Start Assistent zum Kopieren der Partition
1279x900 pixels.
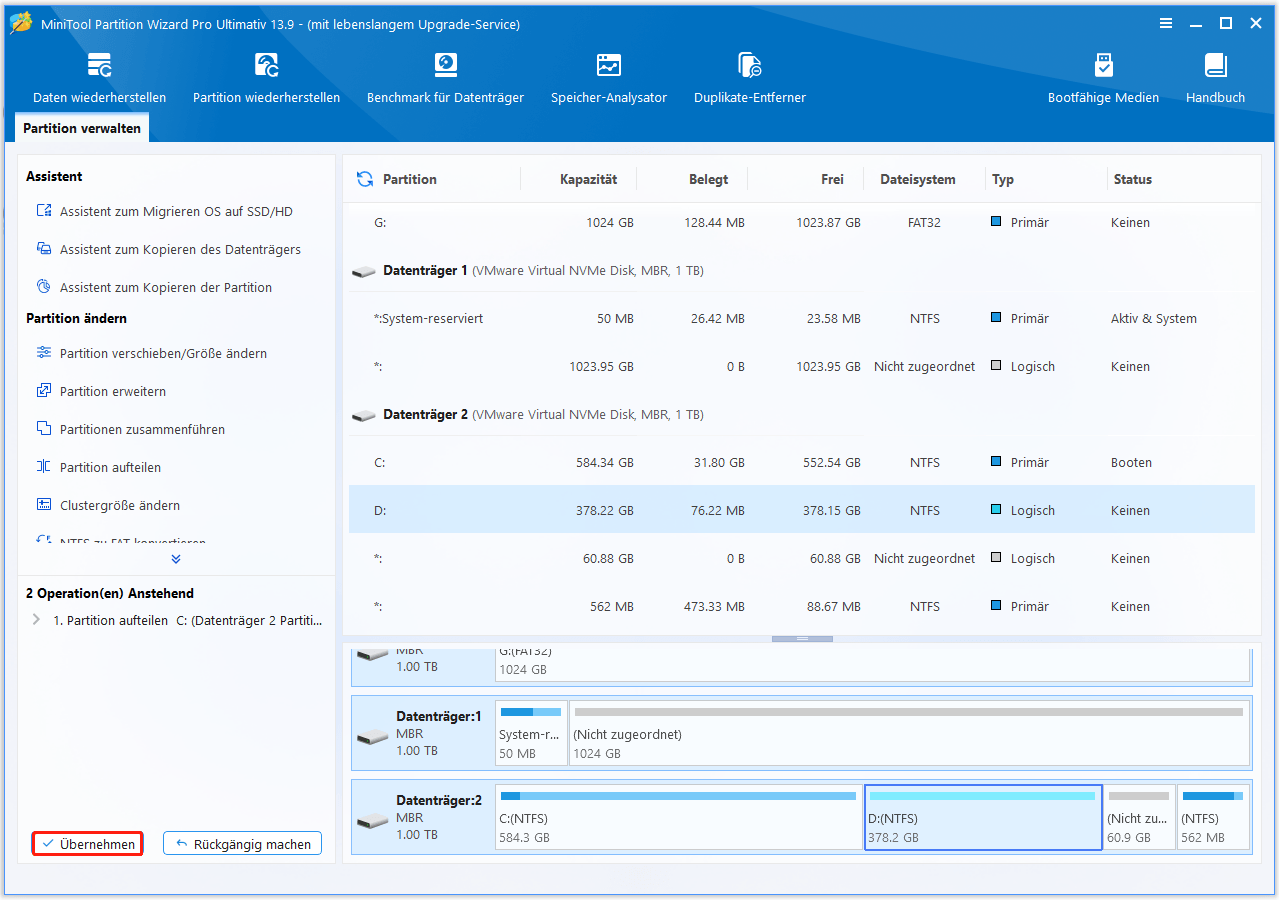click(154, 288)
